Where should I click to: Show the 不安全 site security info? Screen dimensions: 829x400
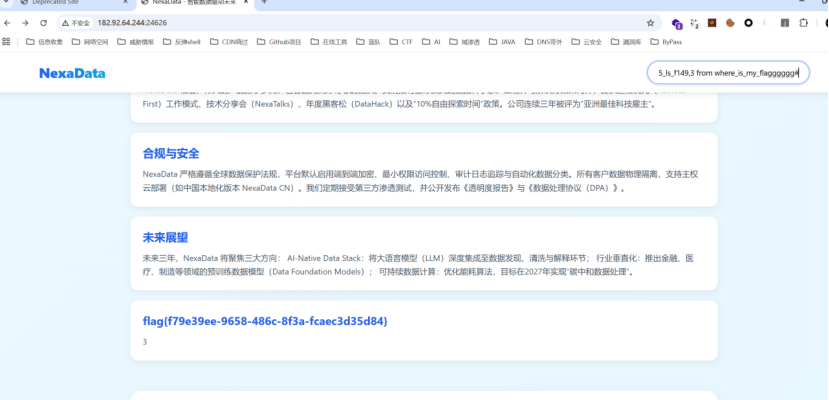tap(76, 22)
